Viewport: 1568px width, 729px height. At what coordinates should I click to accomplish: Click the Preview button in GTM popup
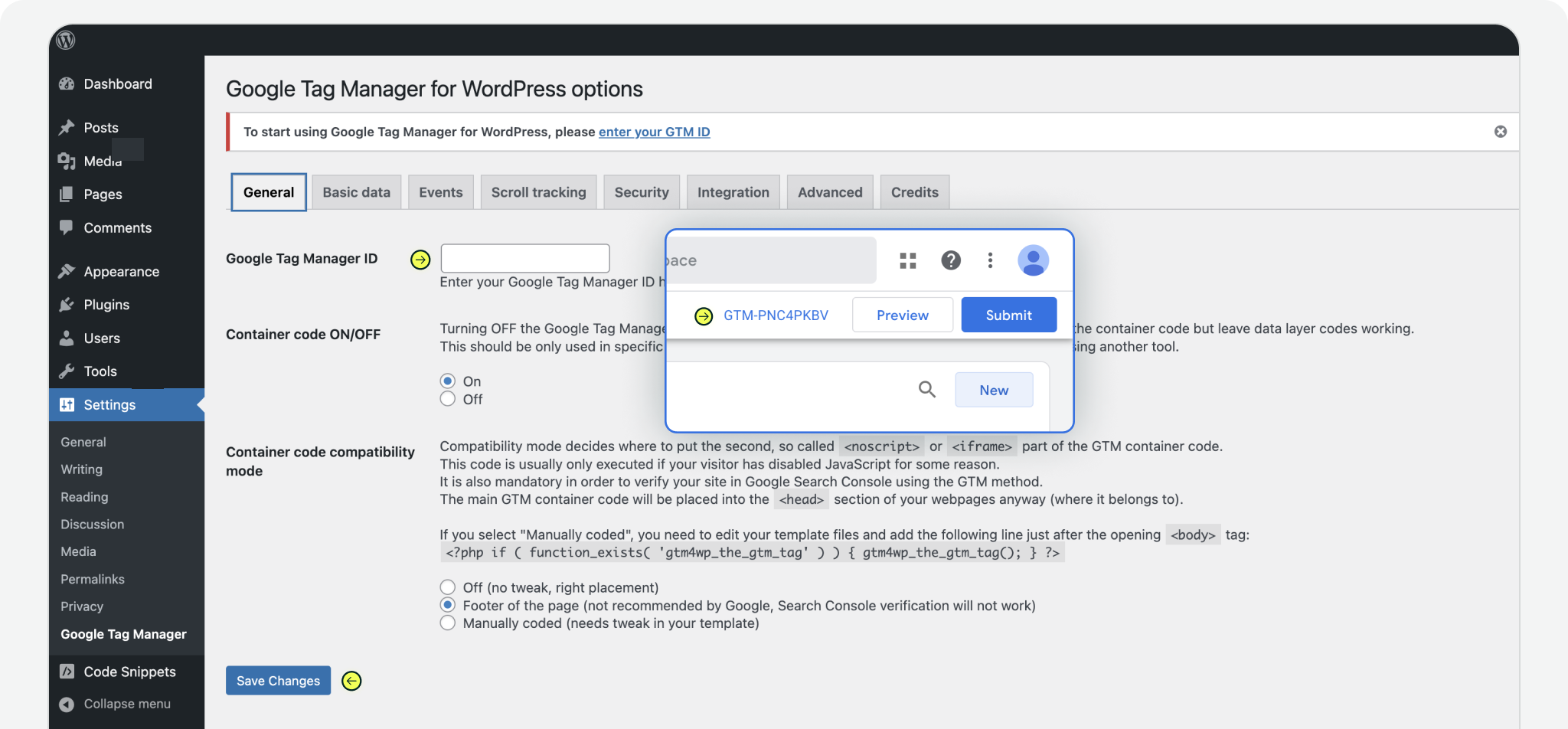(903, 315)
